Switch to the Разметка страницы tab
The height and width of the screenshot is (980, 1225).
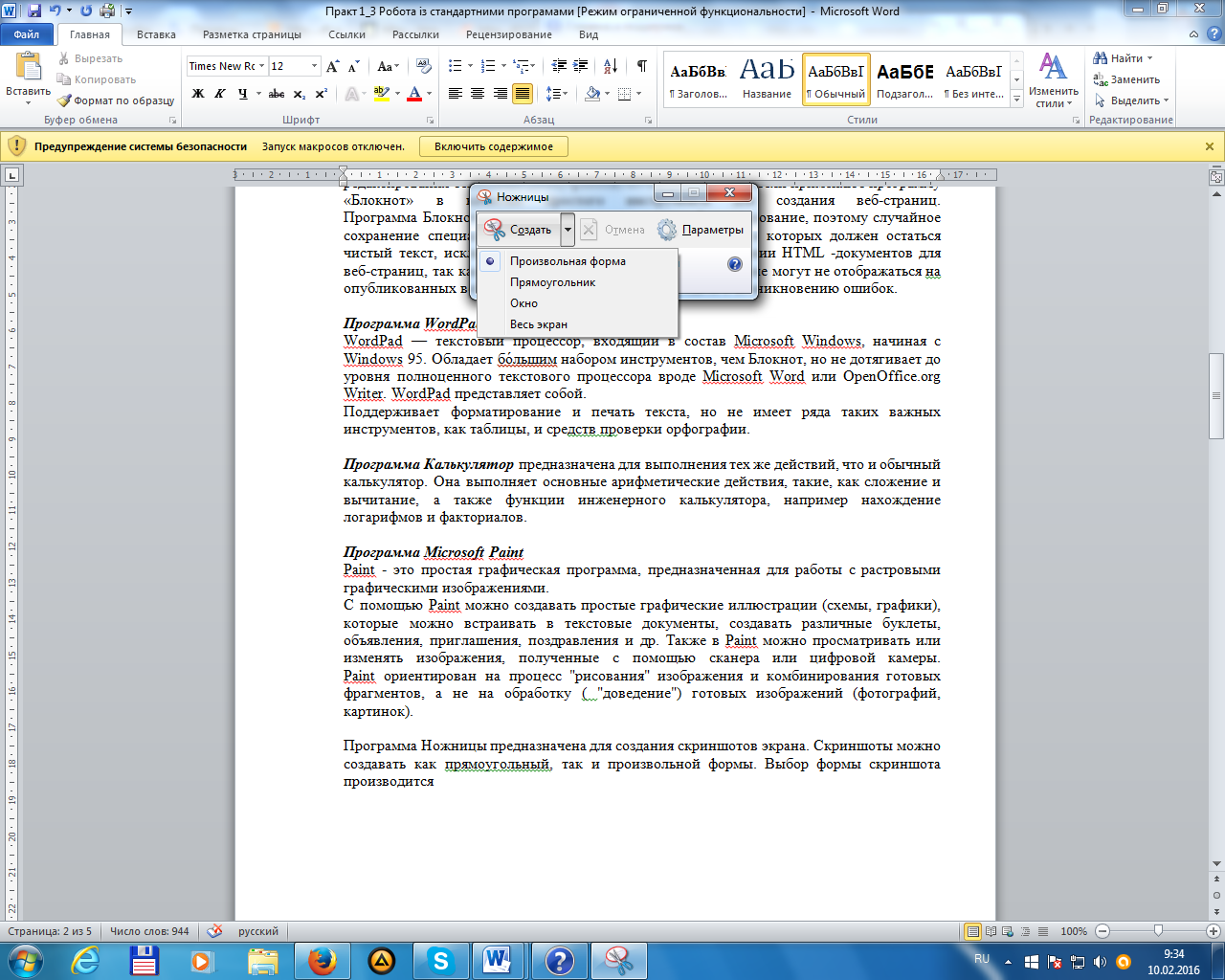tap(252, 34)
